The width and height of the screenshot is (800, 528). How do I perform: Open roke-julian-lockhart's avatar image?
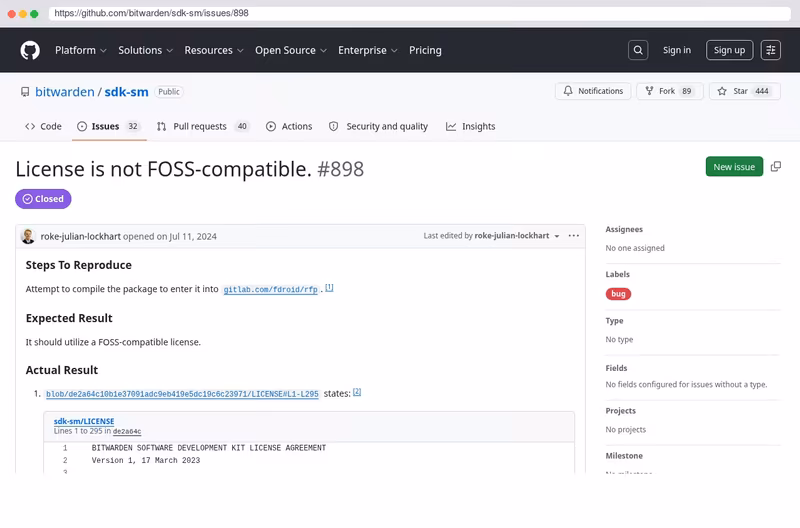point(28,236)
